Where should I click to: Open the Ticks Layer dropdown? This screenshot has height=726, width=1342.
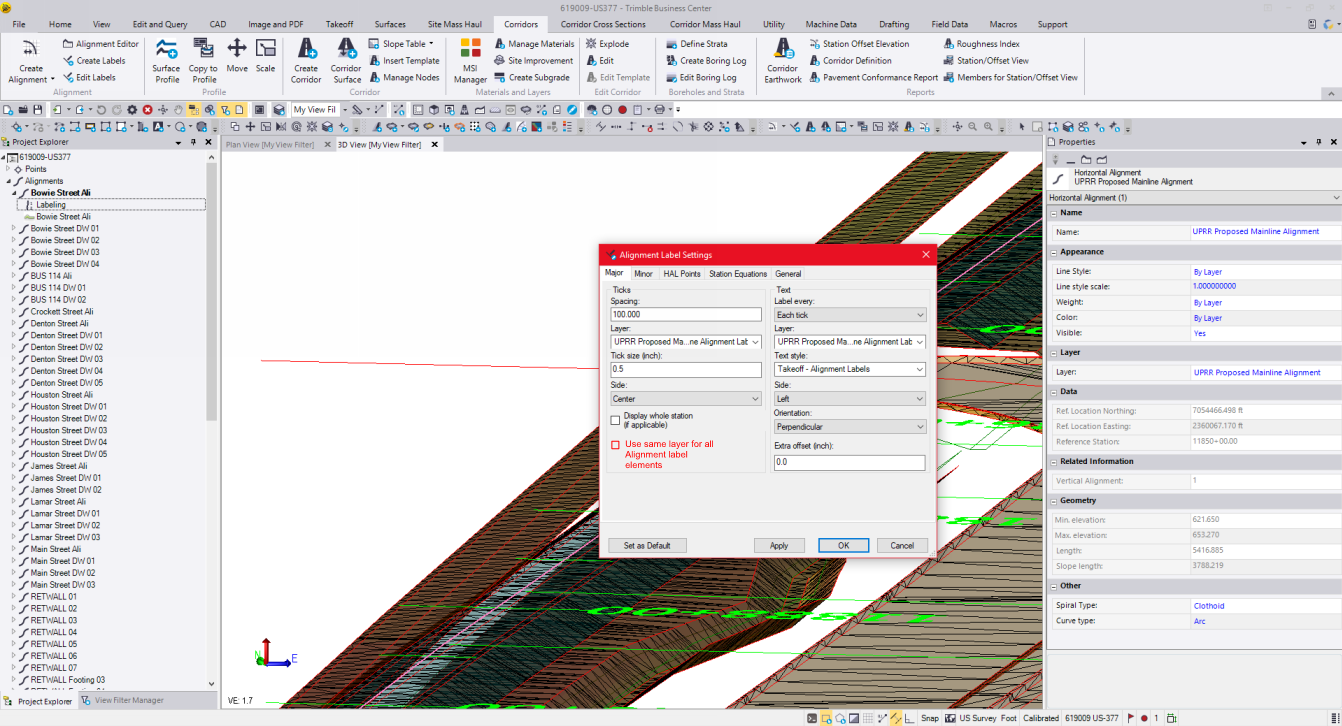686,342
